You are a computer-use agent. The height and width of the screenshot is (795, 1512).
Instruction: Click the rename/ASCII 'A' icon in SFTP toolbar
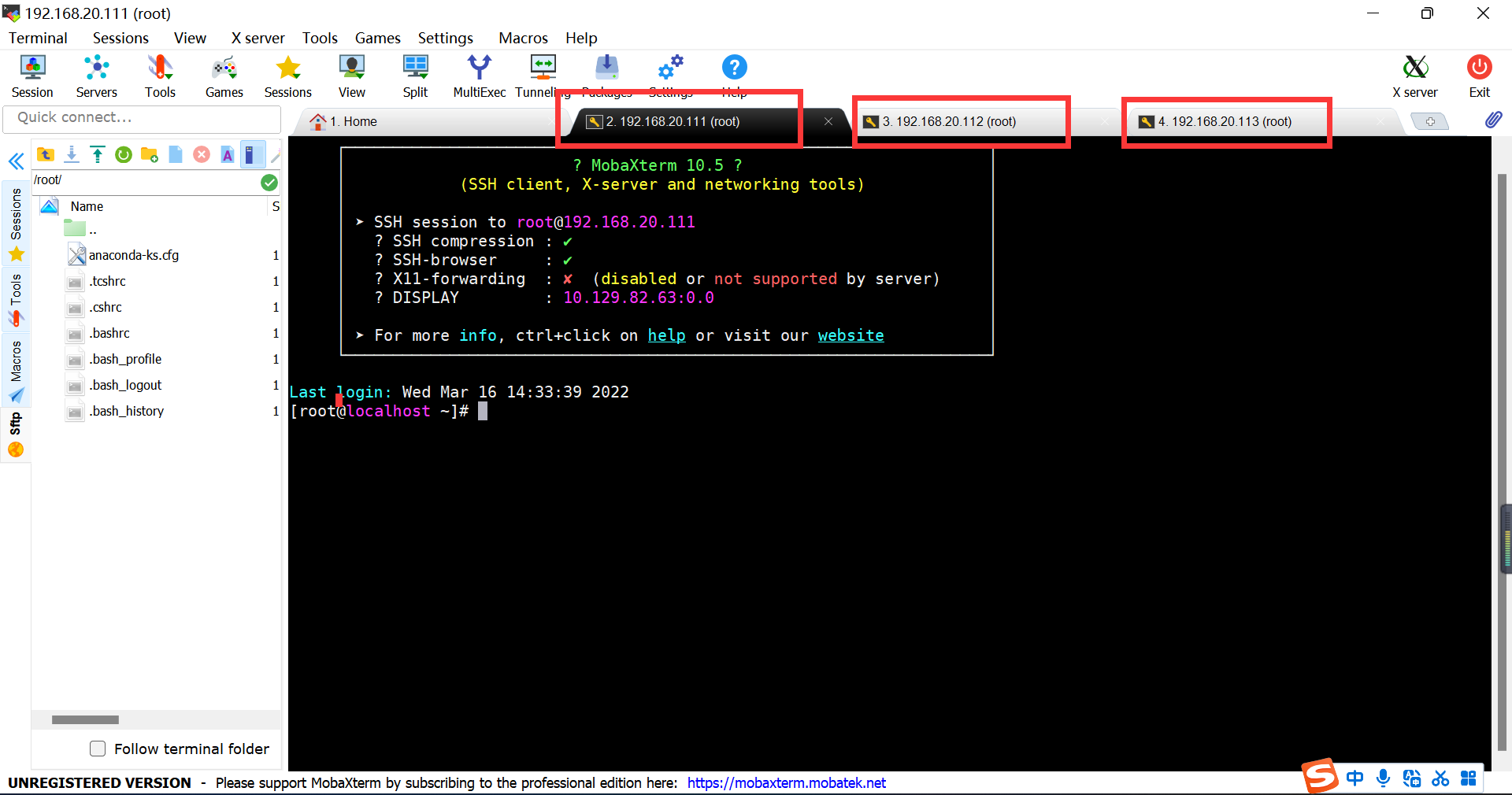pos(228,154)
